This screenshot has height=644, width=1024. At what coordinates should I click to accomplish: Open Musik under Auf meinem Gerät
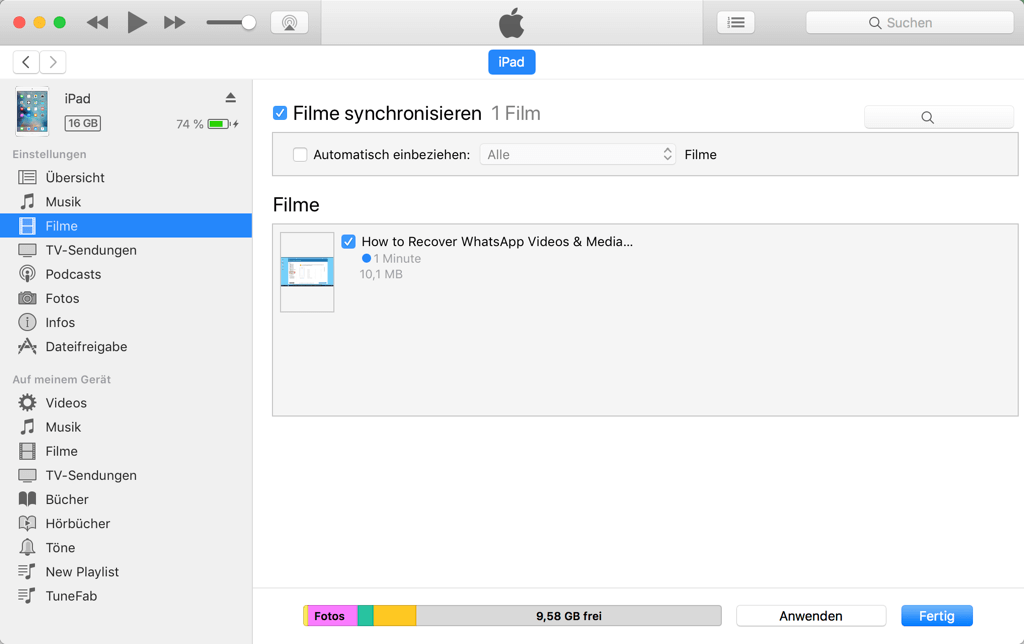pyautogui.click(x=126, y=427)
